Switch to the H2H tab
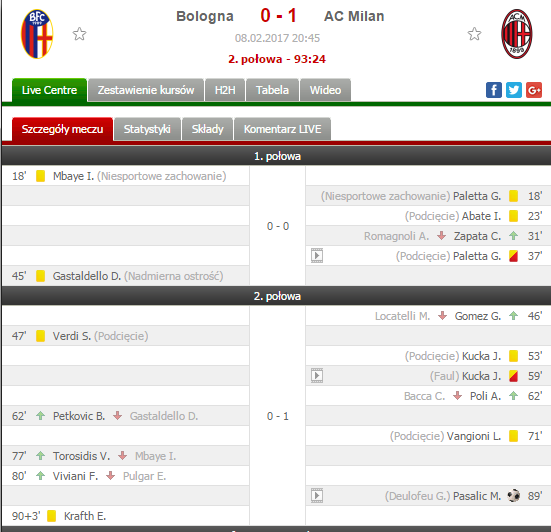The height and width of the screenshot is (532, 551). coord(225,90)
